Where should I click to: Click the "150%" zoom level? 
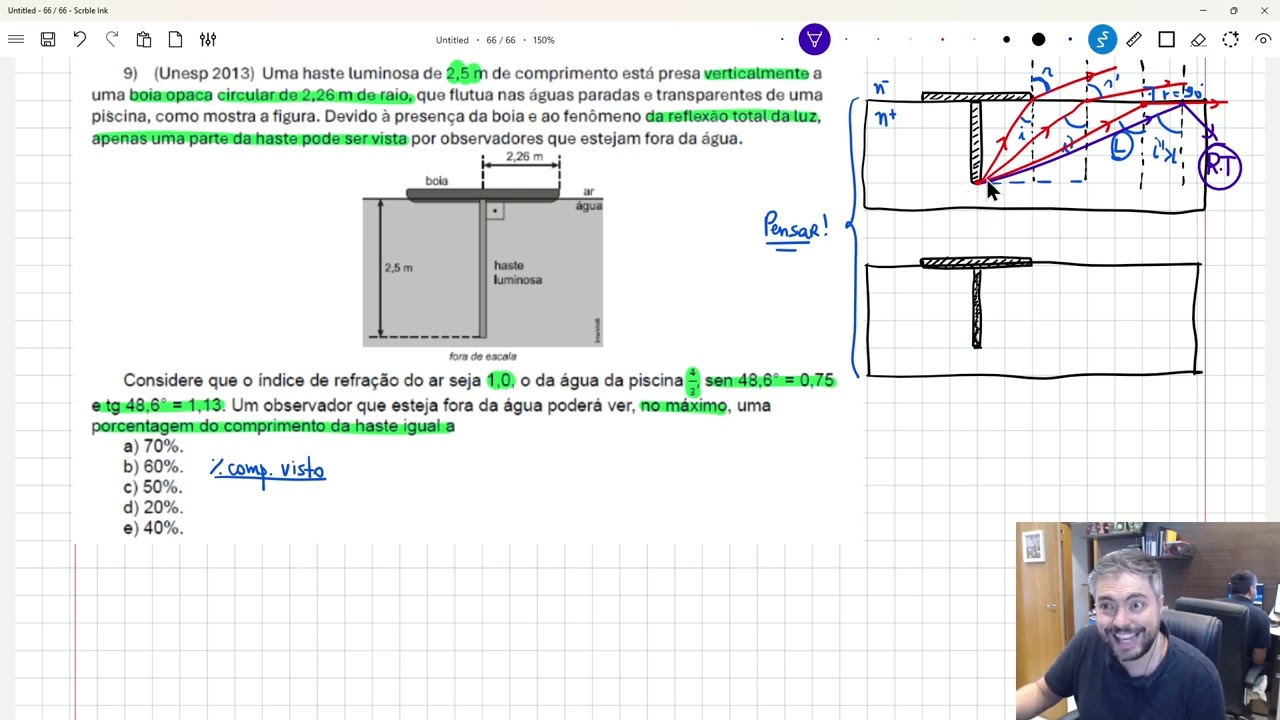click(x=543, y=40)
